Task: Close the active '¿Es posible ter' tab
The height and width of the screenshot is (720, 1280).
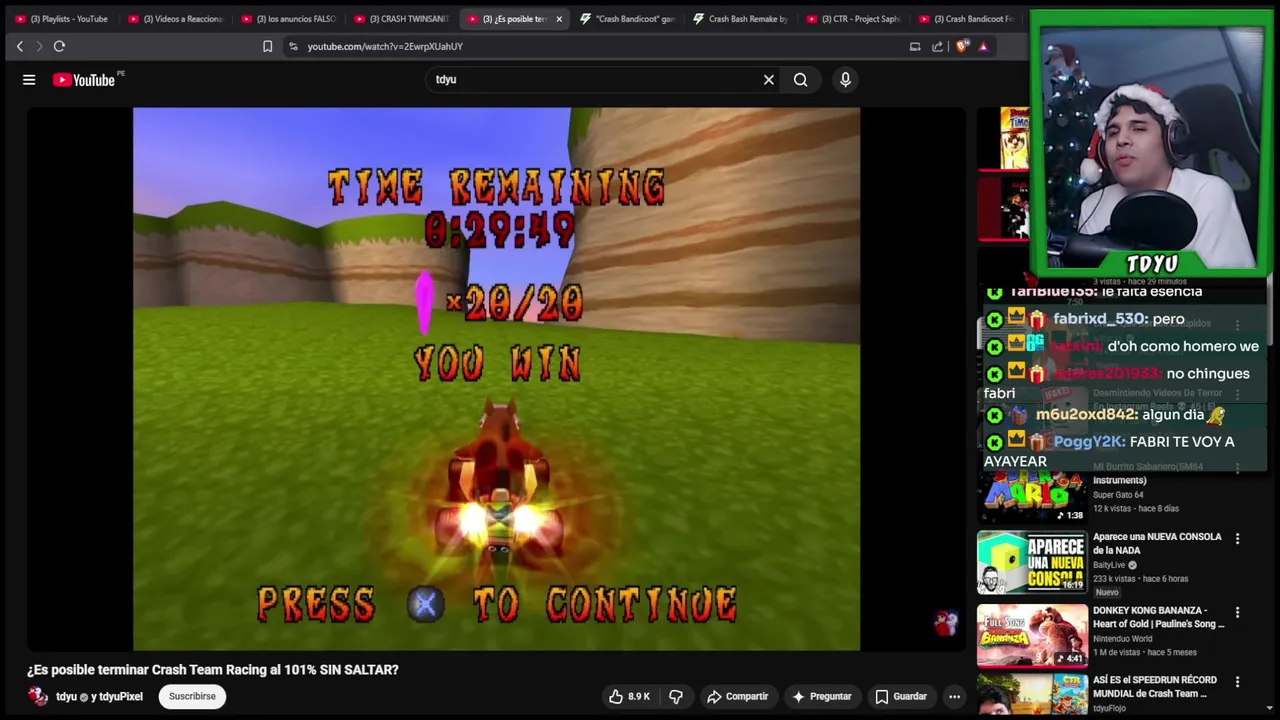Action: tap(559, 19)
